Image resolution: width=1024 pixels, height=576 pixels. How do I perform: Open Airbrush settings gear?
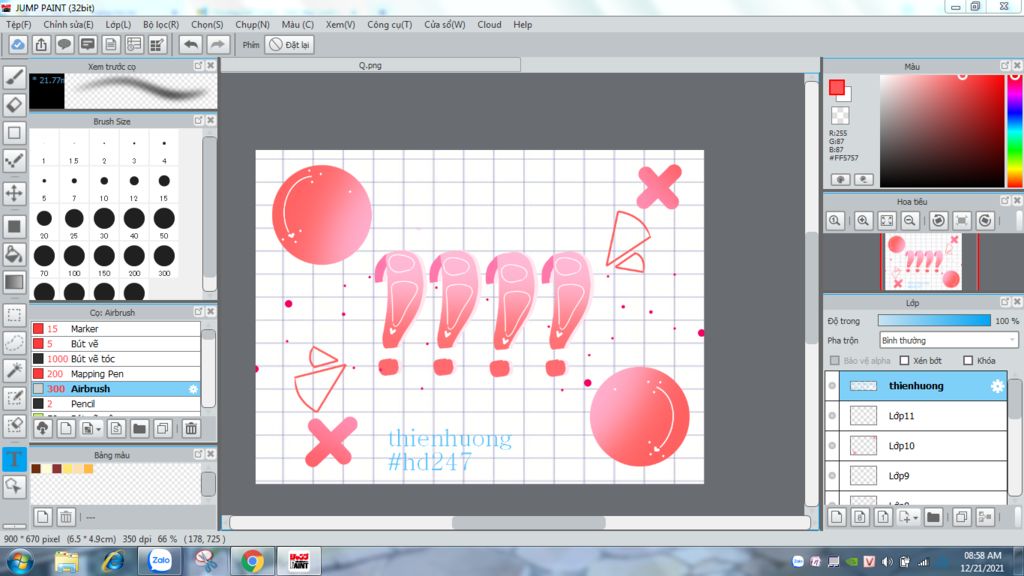(x=193, y=389)
